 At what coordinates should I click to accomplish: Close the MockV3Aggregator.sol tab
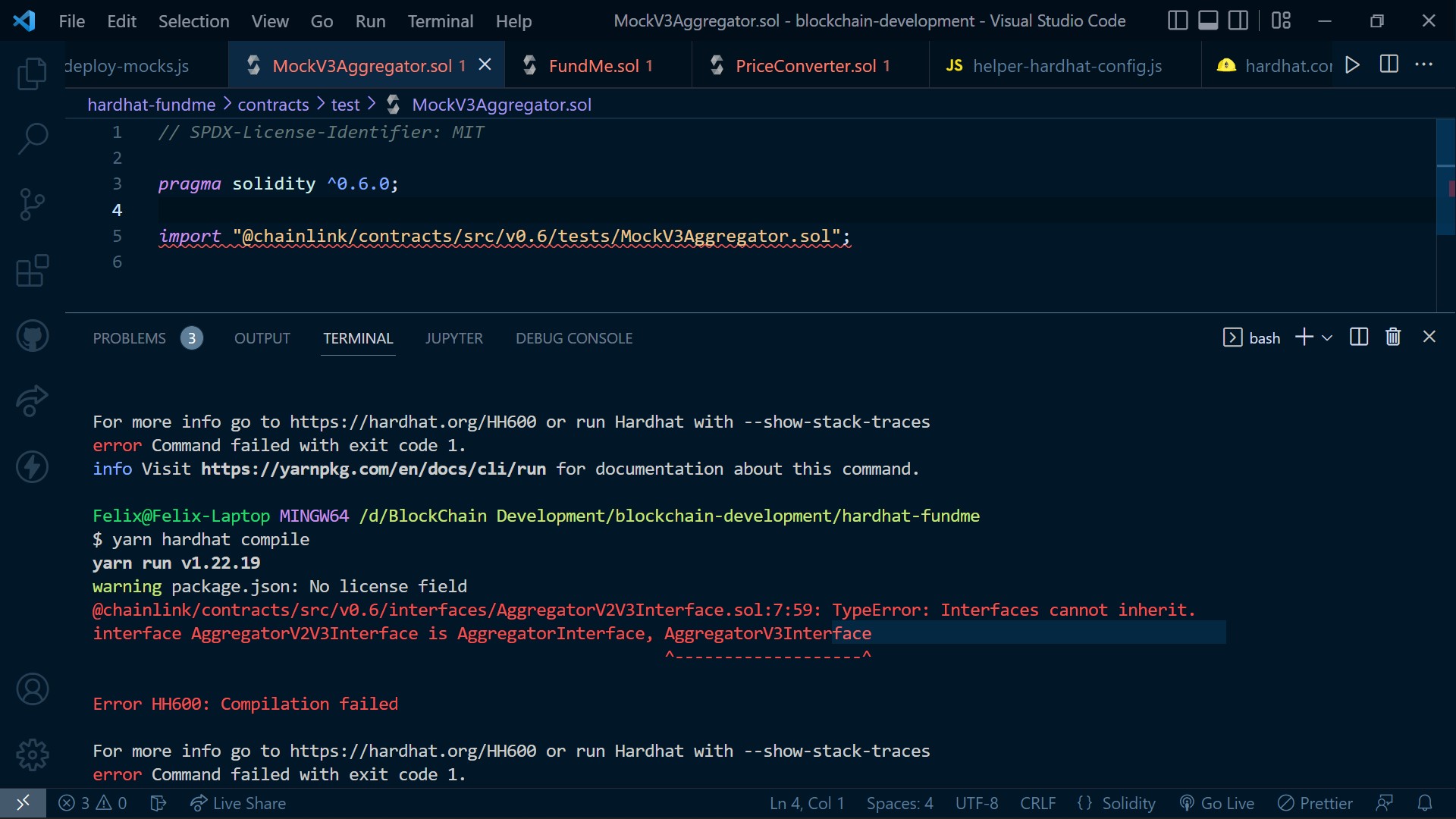(485, 65)
